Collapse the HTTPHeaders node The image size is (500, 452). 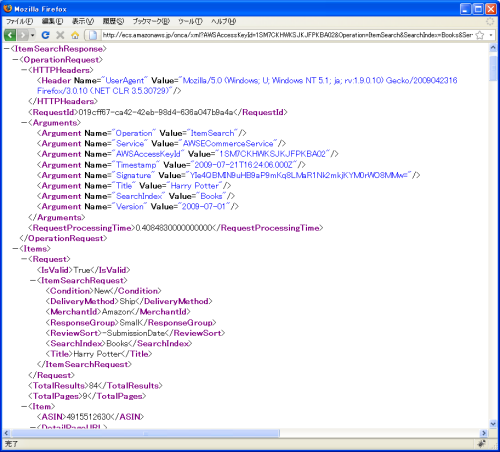pos(24,70)
